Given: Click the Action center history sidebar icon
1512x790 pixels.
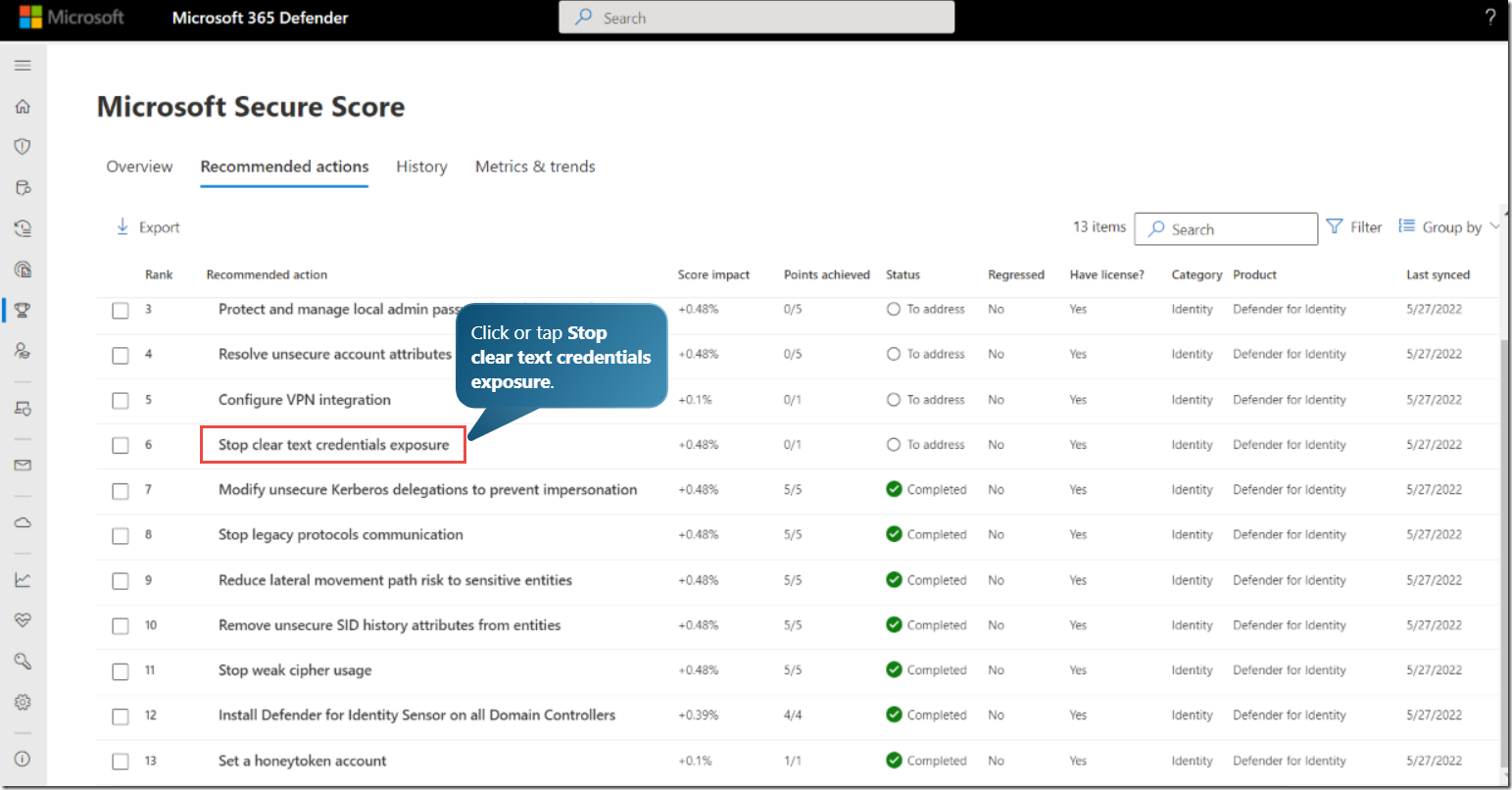Looking at the screenshot, I should (x=23, y=228).
